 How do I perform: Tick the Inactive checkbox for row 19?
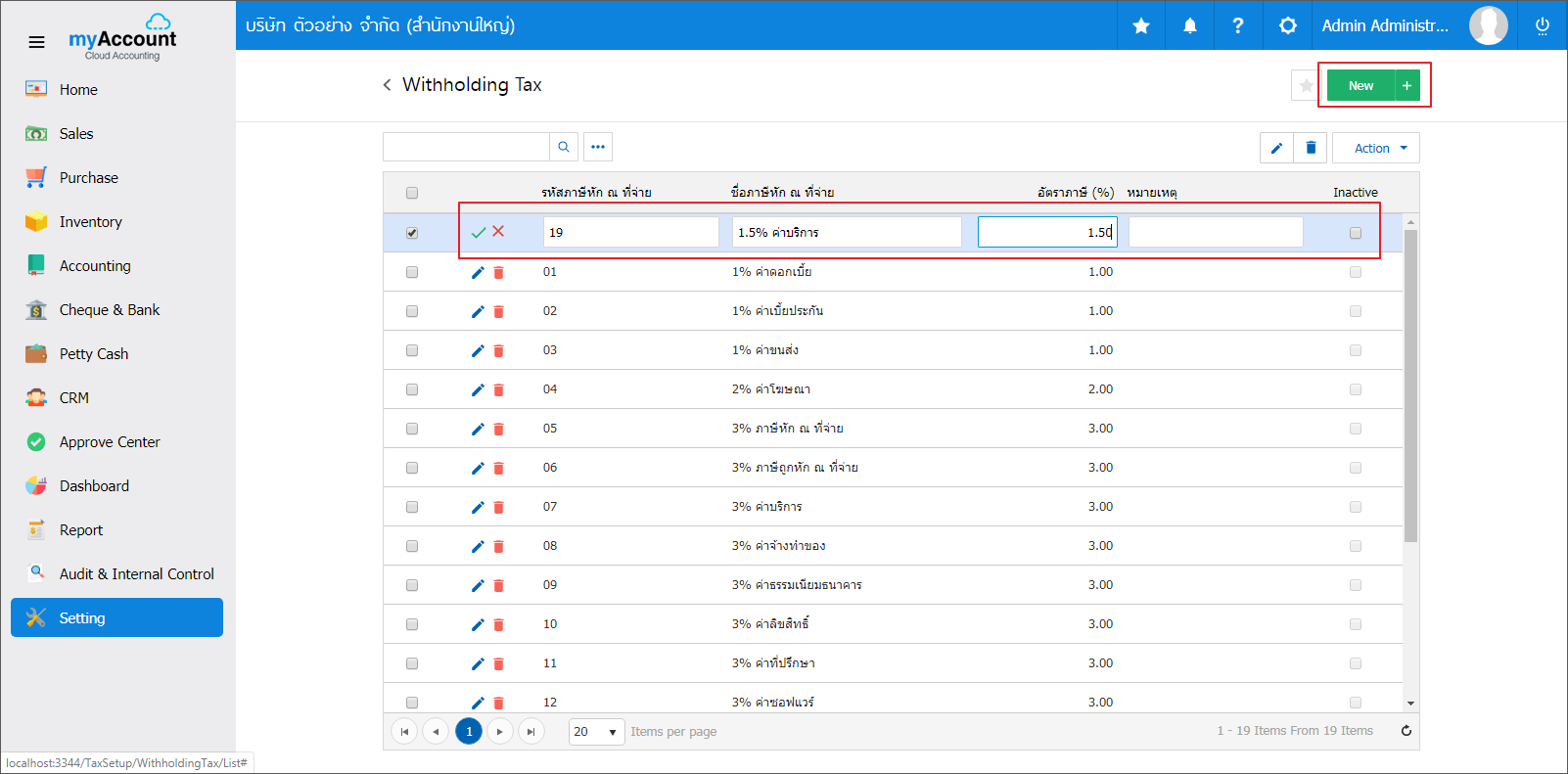[x=1356, y=233]
